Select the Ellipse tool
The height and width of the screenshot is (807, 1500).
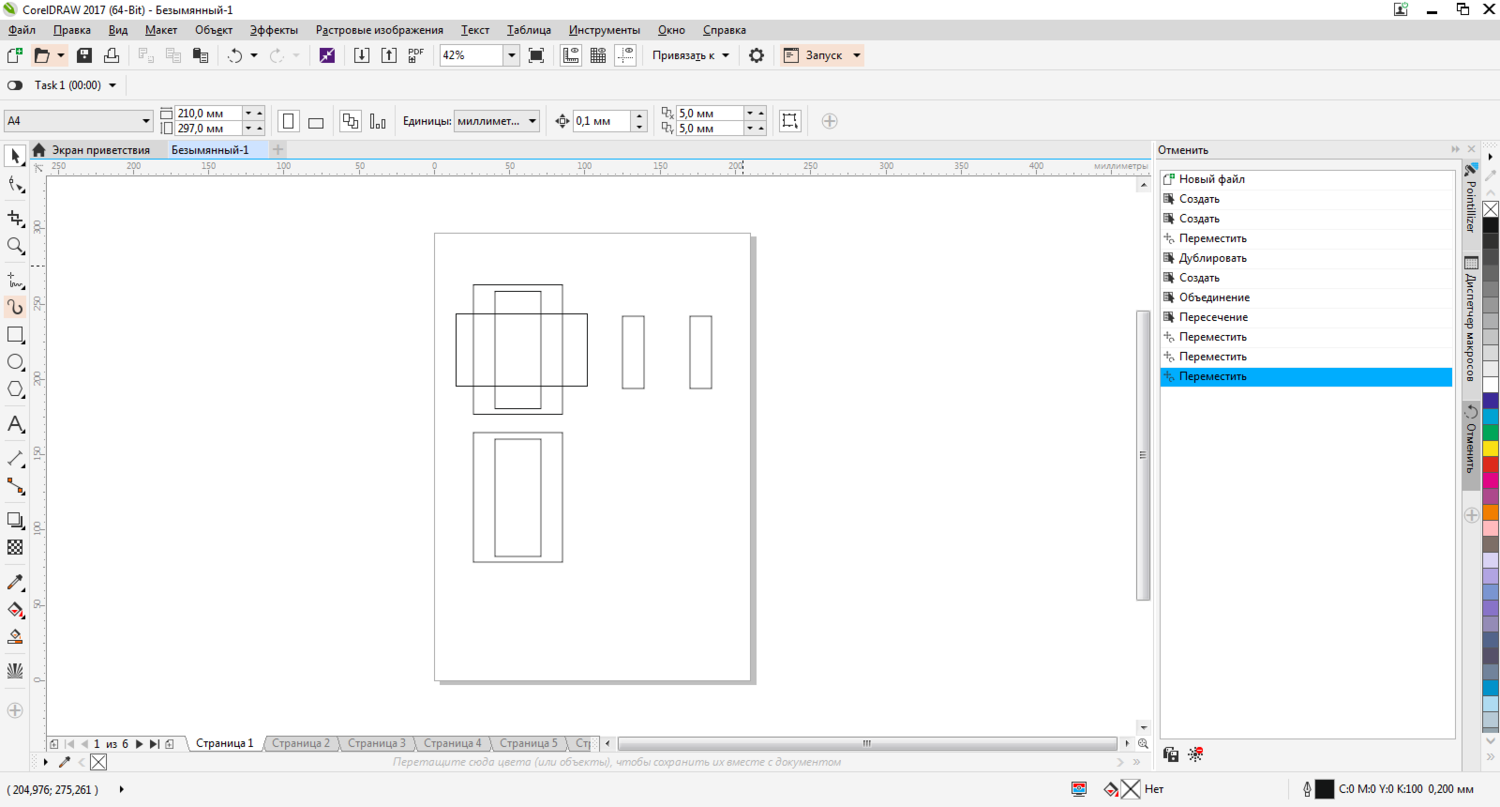pos(15,362)
